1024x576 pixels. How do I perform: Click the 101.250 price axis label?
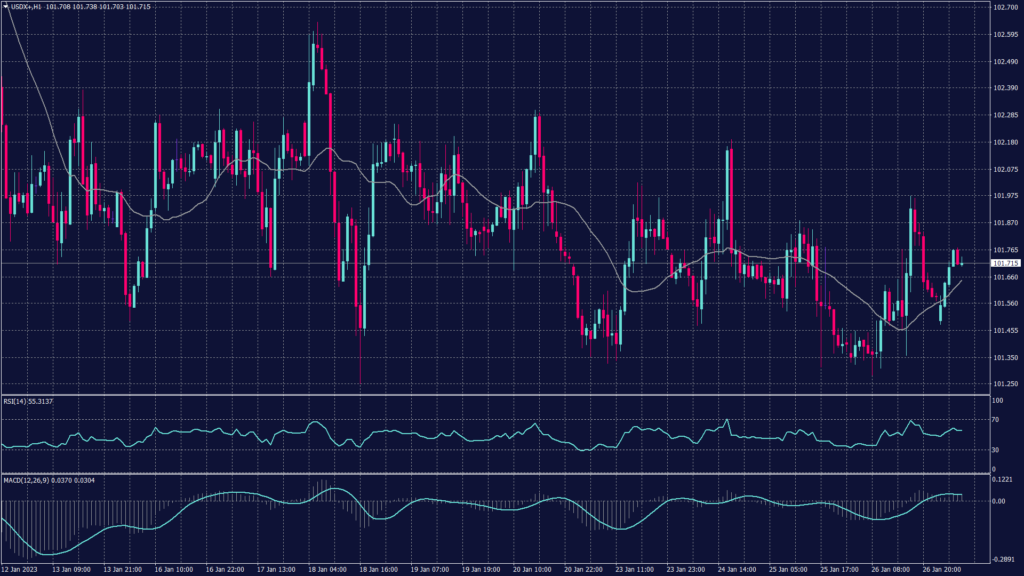click(x=1004, y=384)
